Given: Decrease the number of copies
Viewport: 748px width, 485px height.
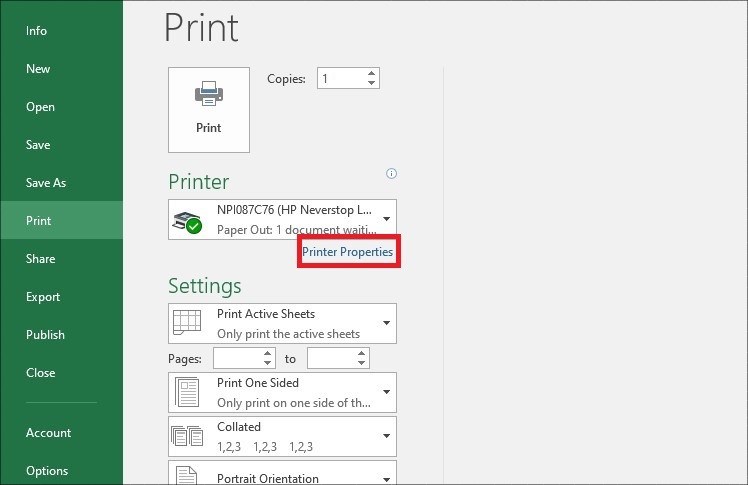Looking at the screenshot, I should pos(371,83).
